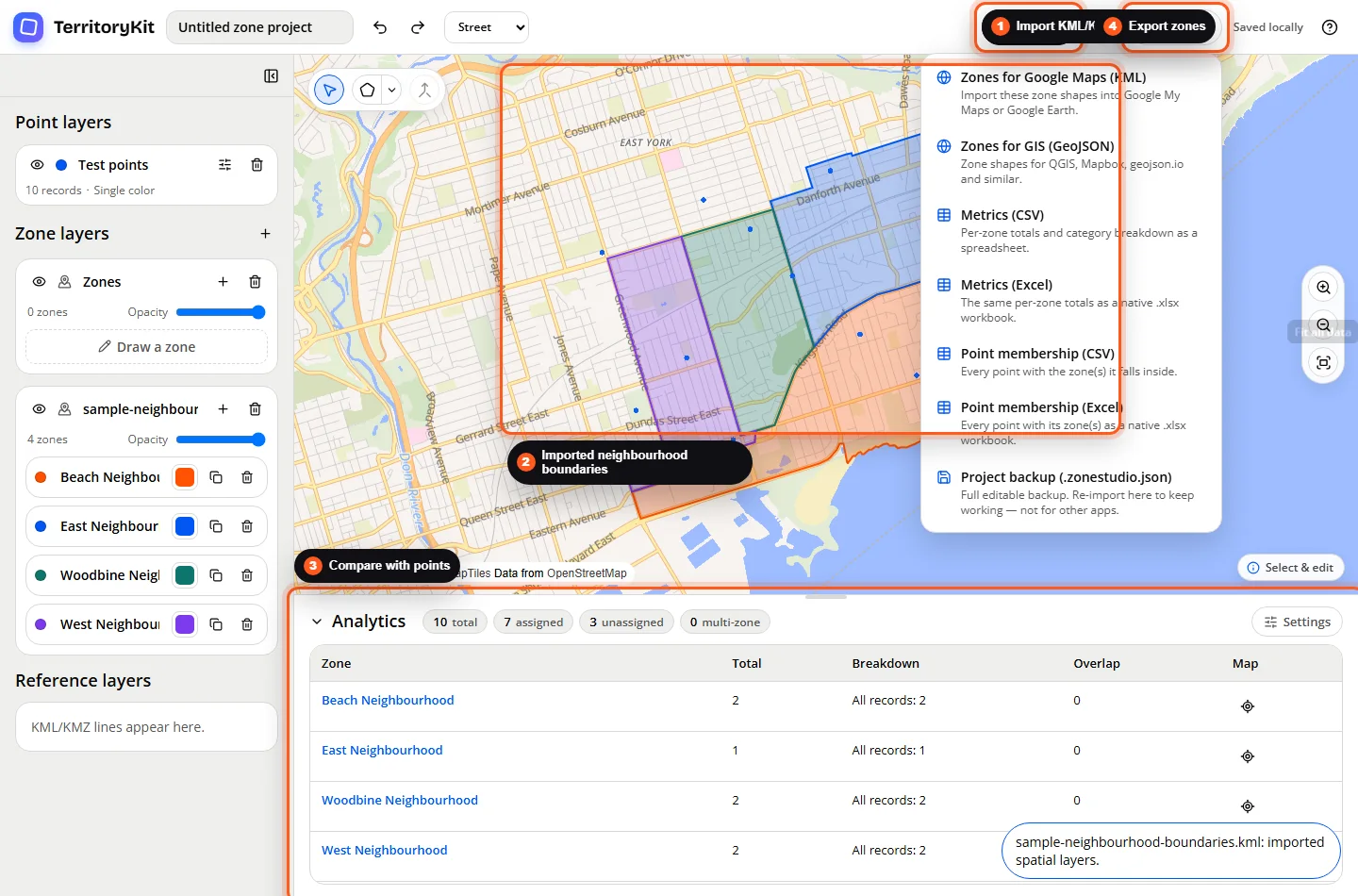Duplicate the East Neighbourhood zone
1358x896 pixels.
click(x=216, y=526)
